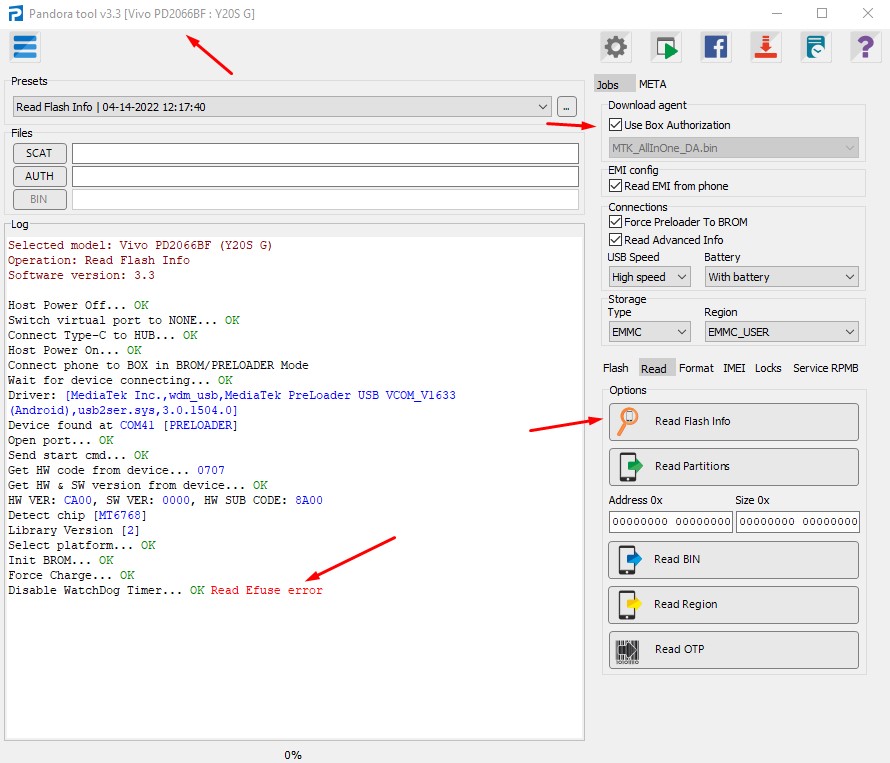Open the blue hamburger main menu
The width and height of the screenshot is (890, 763).
(25, 47)
